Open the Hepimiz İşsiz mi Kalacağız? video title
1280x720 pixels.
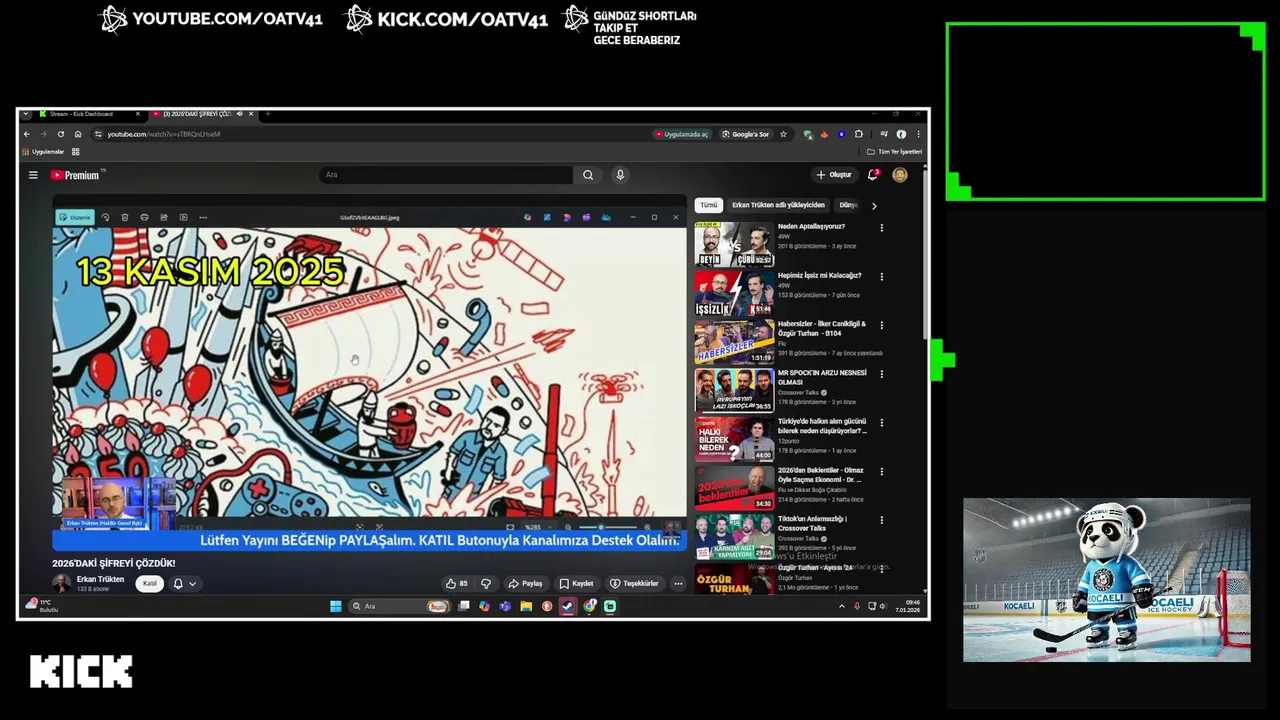(819, 275)
